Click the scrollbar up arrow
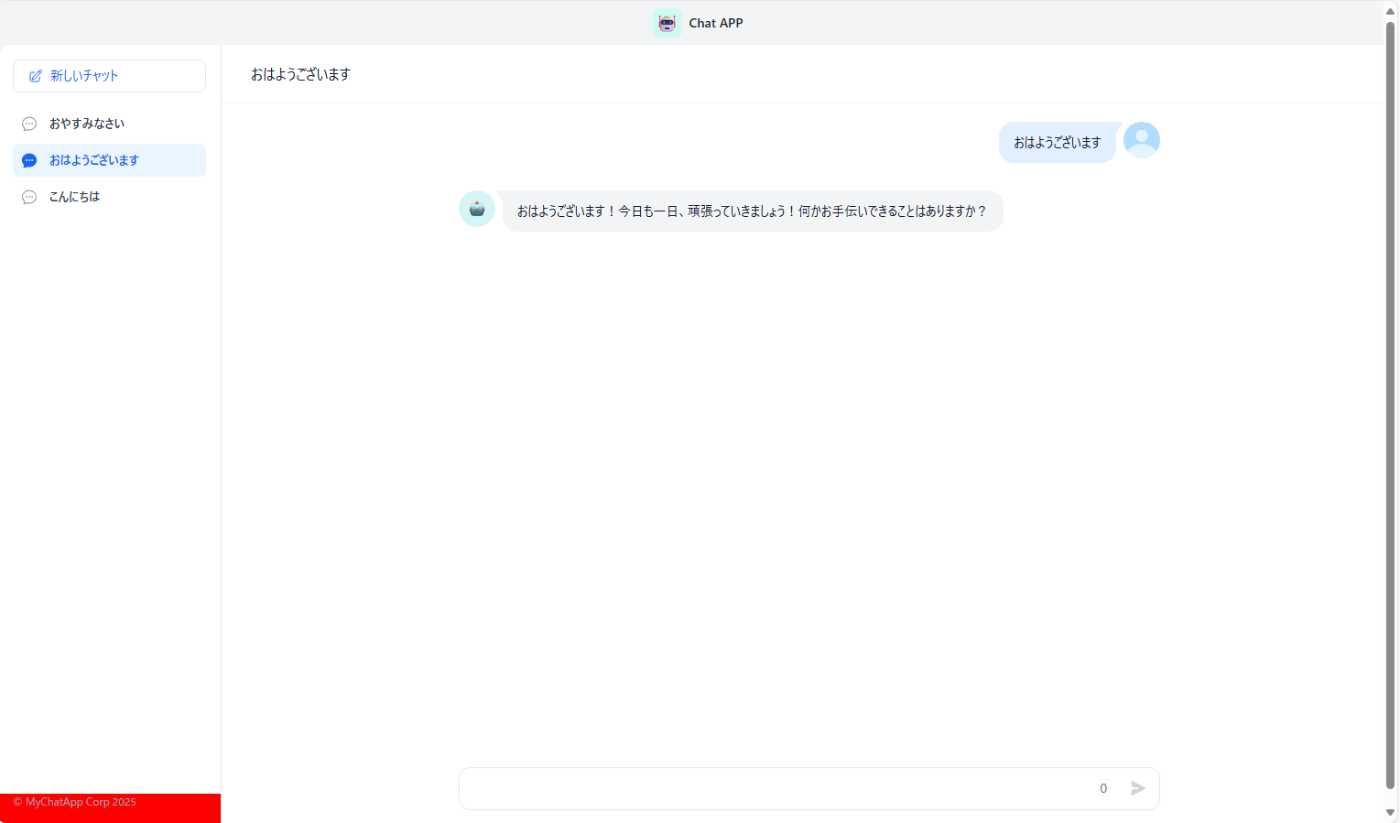The width and height of the screenshot is (1400, 823). point(1390,9)
